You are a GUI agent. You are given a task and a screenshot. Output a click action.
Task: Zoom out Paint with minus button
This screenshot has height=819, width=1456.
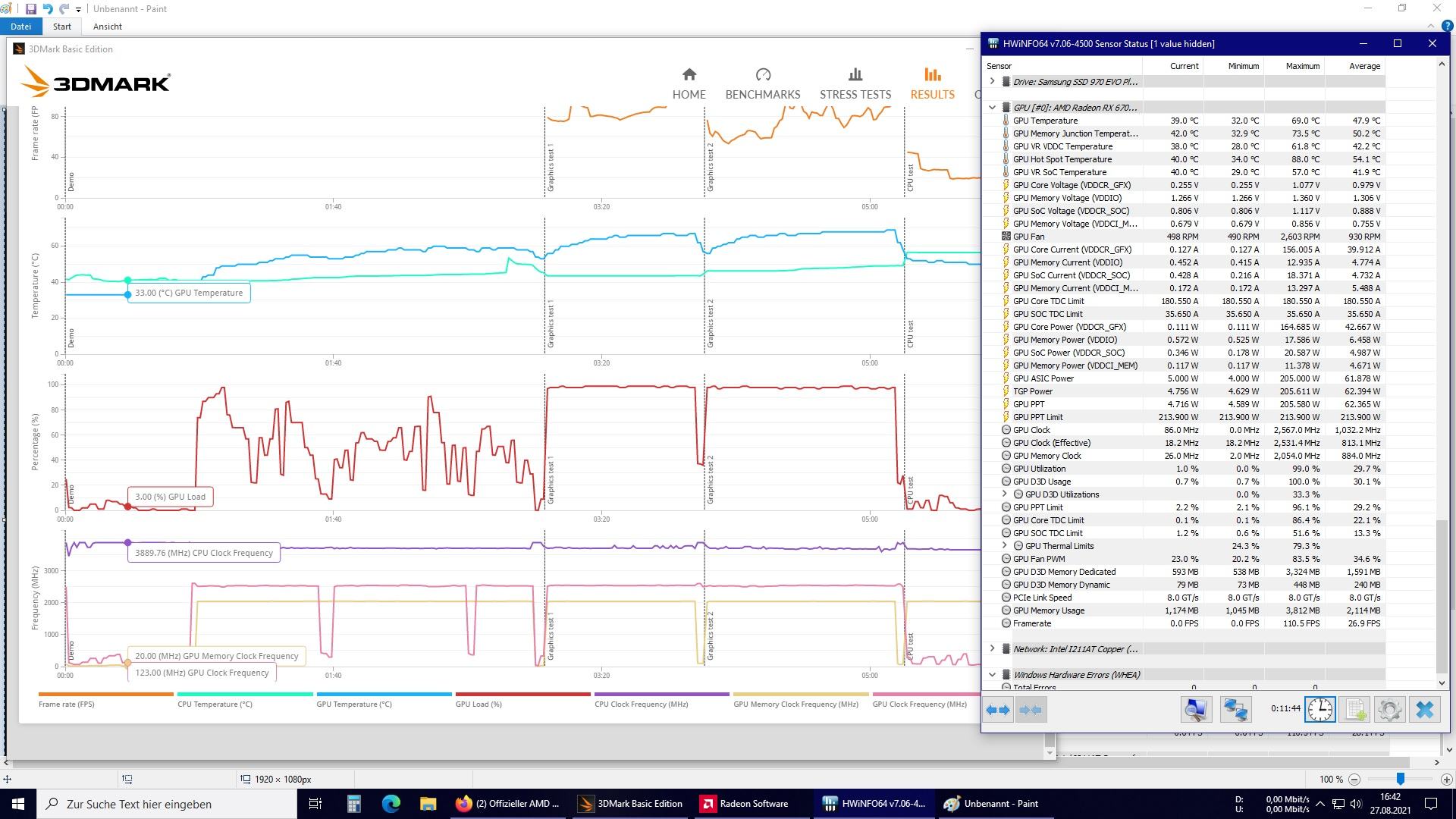coord(1354,779)
